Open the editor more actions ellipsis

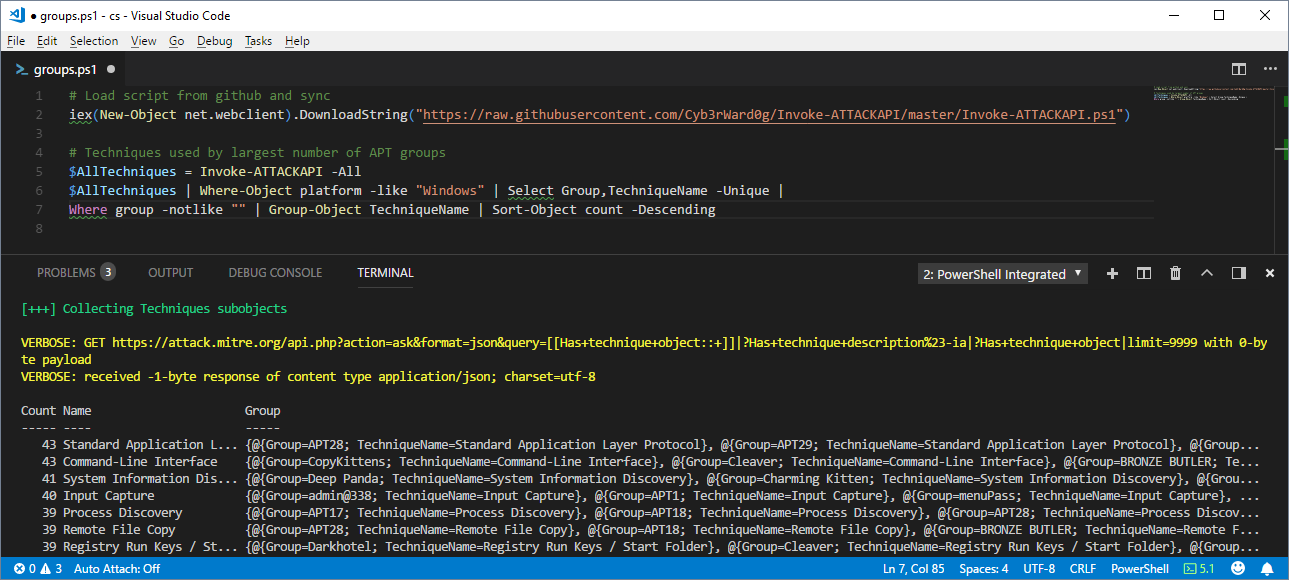coord(1270,69)
